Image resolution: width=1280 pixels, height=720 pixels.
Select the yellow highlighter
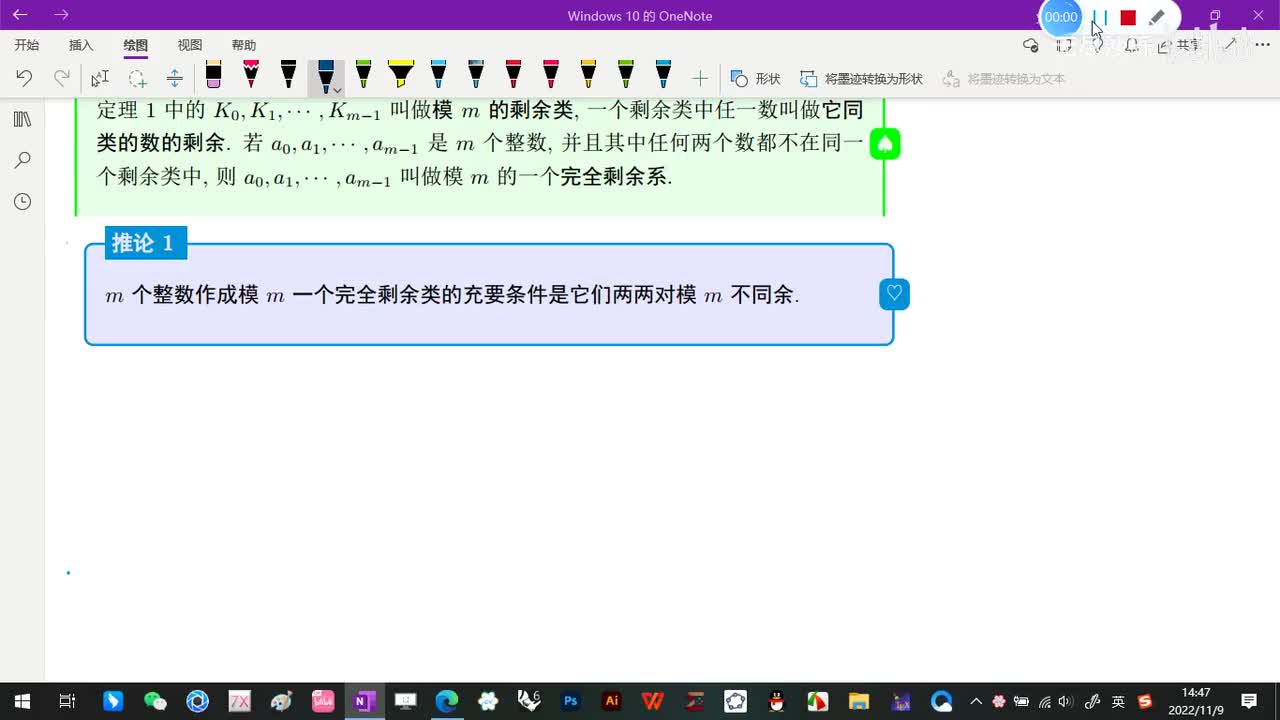(x=401, y=76)
